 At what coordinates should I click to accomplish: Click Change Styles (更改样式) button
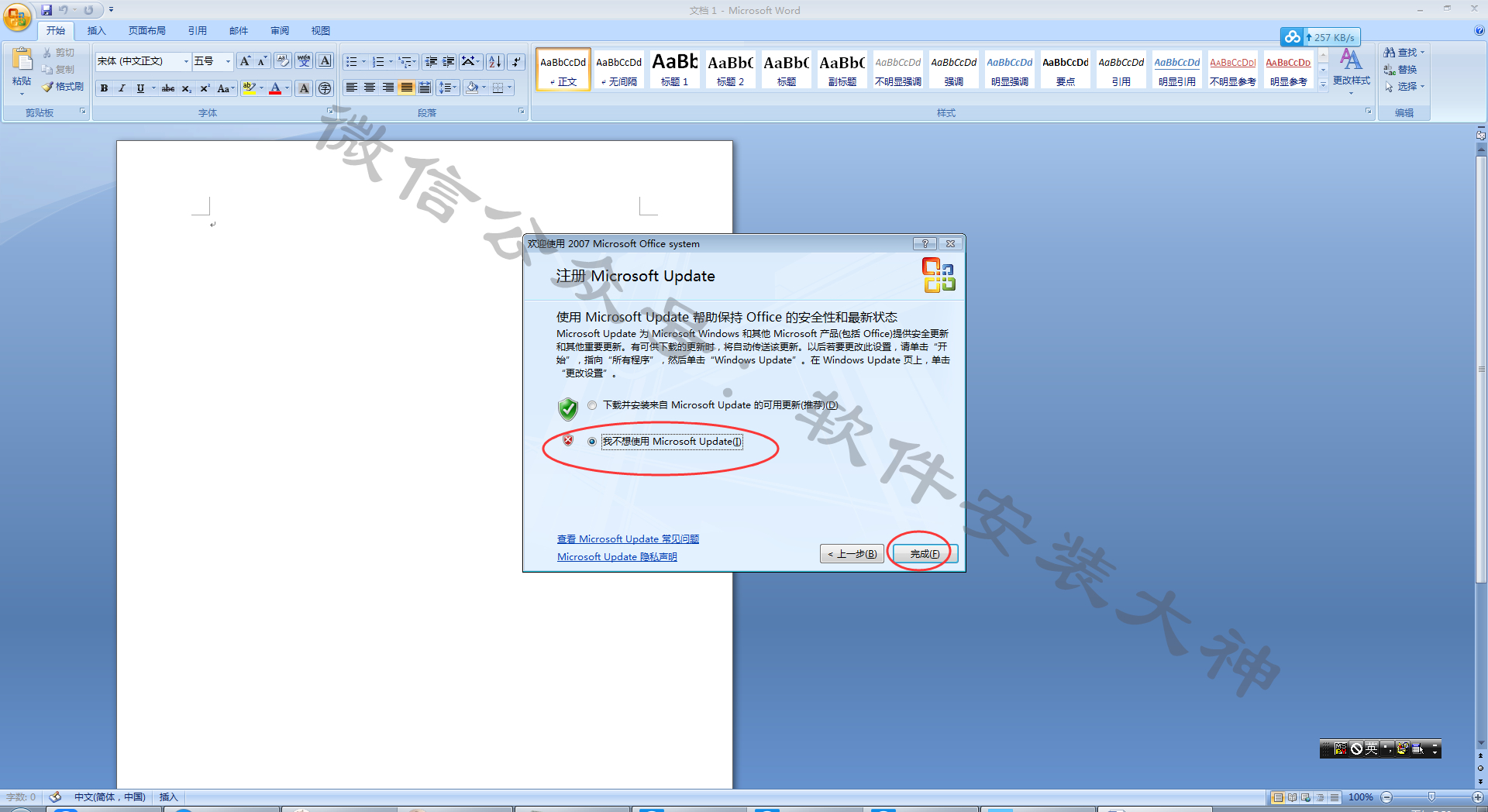point(1351,70)
